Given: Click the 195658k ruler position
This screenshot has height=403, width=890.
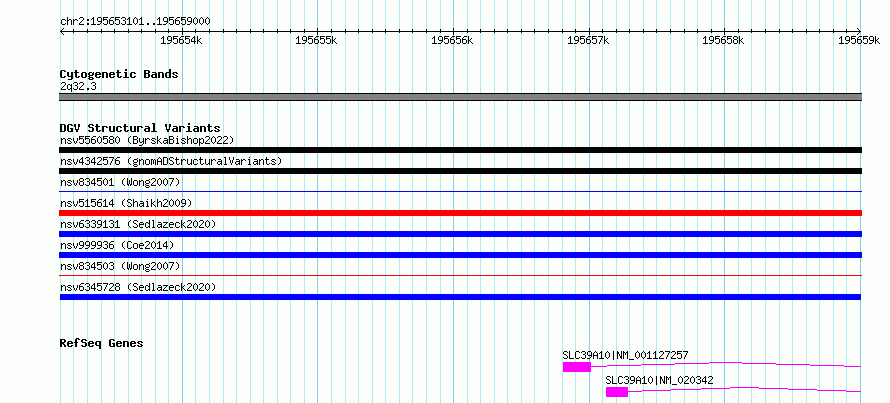Looking at the screenshot, I should (724, 40).
